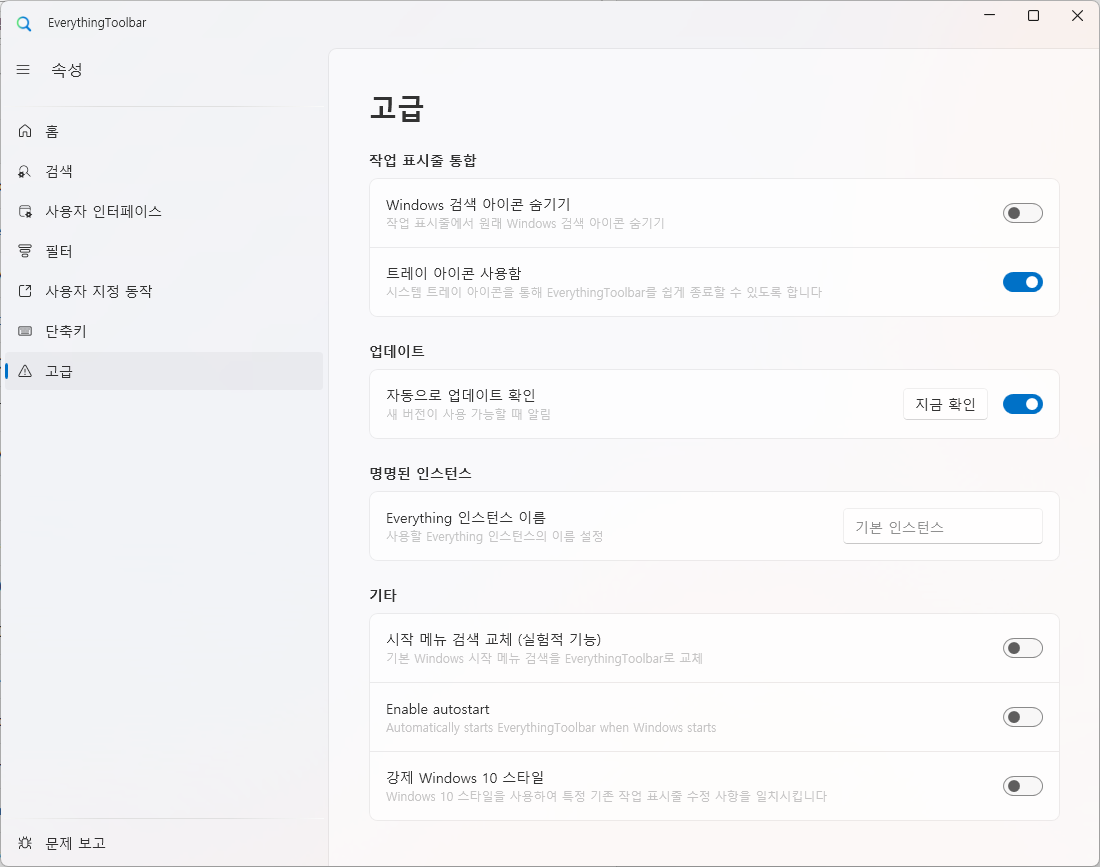Click the search icon next to 검색
This screenshot has width=1100, height=867.
coord(25,171)
